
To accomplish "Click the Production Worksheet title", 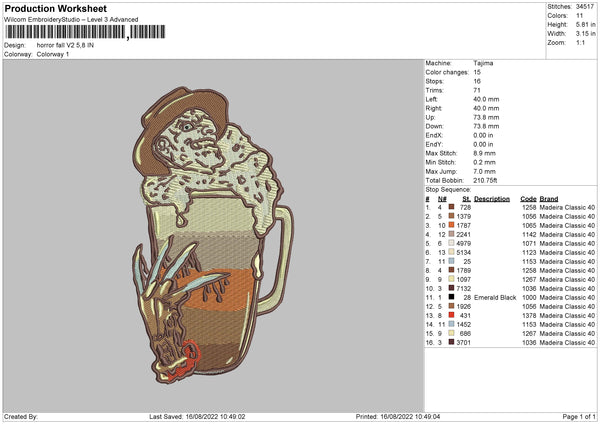I will pos(55,8).
